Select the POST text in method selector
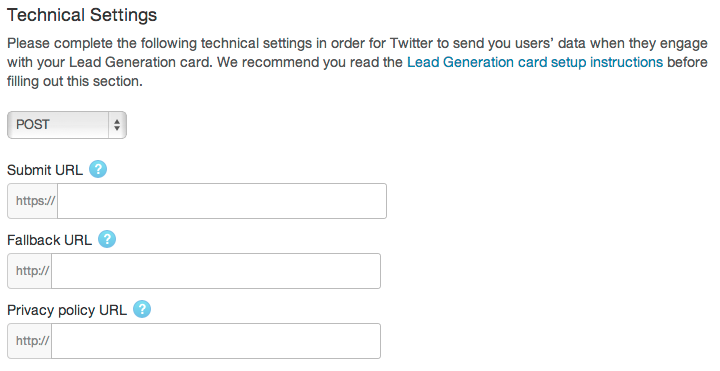 [x=33, y=125]
